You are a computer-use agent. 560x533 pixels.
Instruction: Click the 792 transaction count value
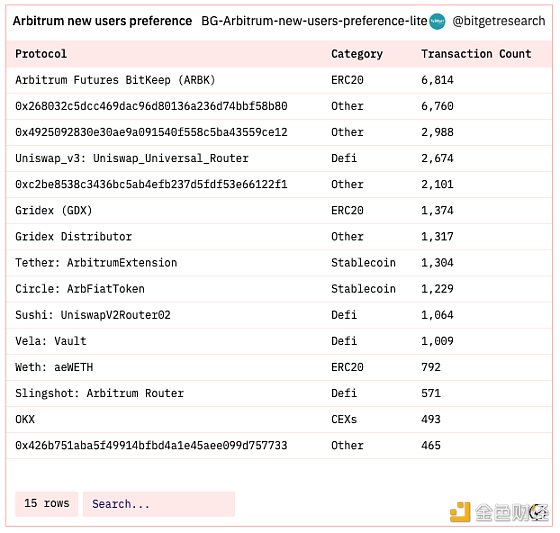point(431,367)
